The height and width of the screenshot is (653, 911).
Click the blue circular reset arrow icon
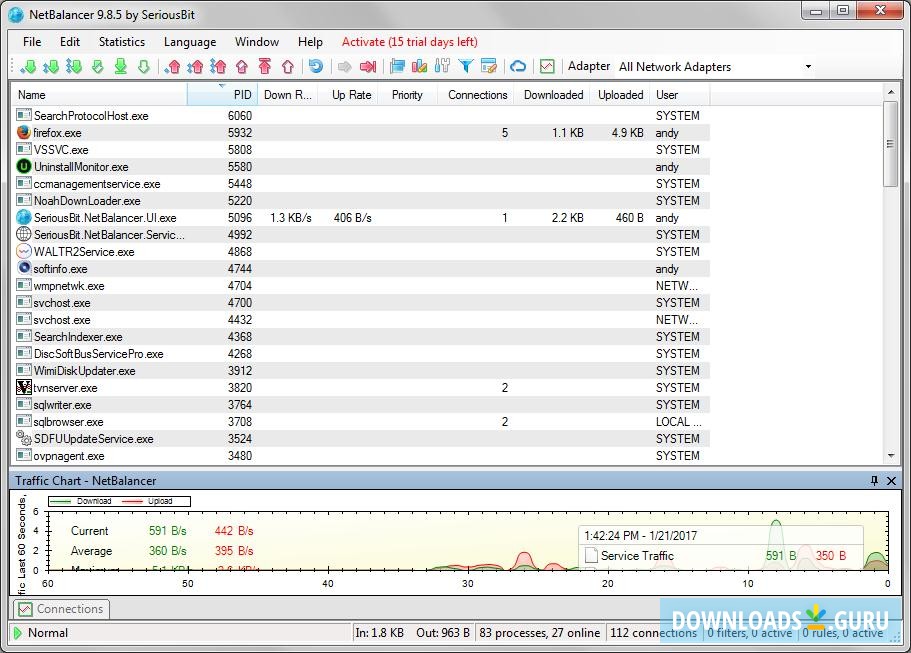(x=316, y=66)
